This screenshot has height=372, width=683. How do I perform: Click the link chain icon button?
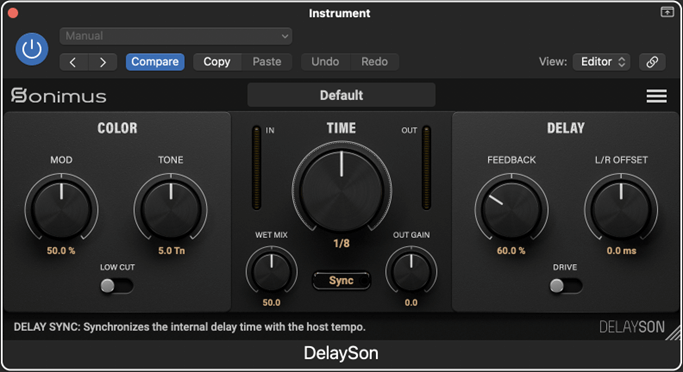click(652, 62)
